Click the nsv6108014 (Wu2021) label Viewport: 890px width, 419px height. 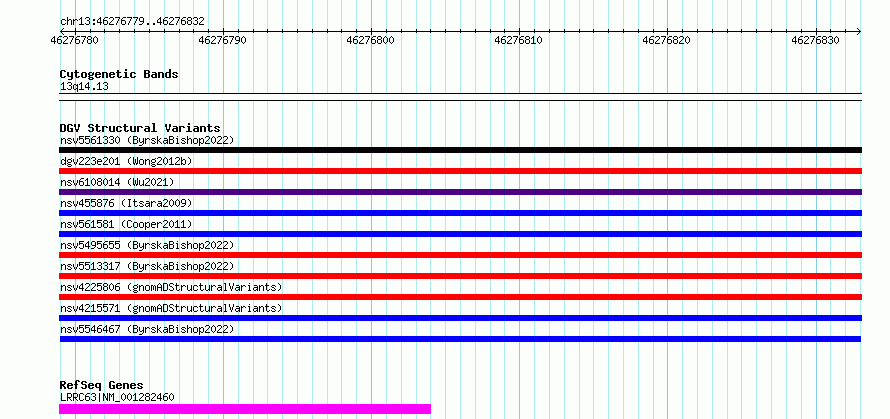[117, 182]
